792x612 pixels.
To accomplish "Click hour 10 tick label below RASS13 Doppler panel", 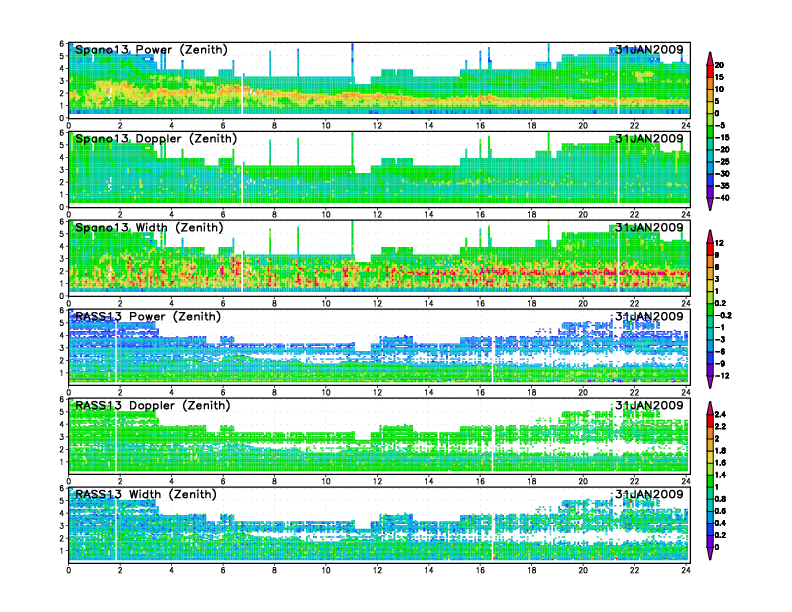I will [326, 481].
